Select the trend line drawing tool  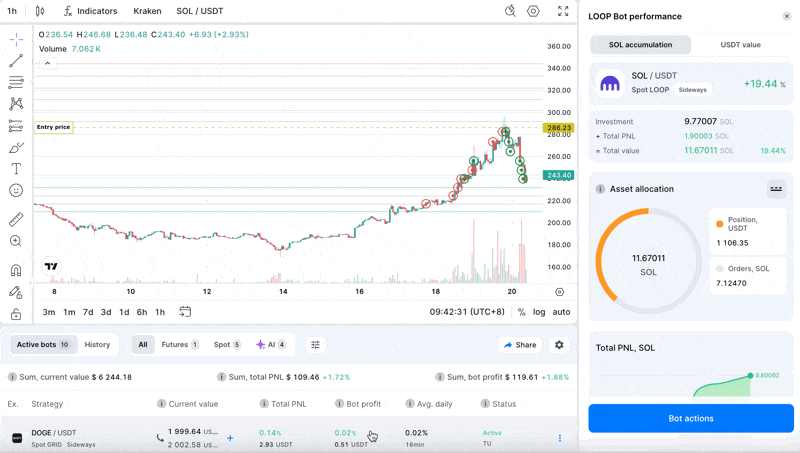(16, 61)
